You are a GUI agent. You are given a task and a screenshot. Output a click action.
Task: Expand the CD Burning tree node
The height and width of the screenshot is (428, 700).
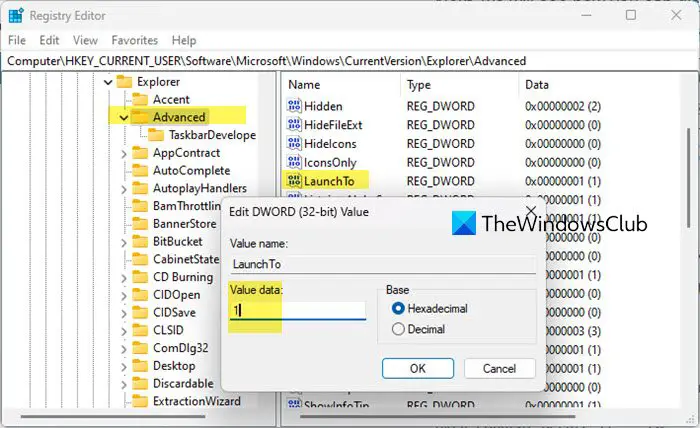tap(124, 278)
